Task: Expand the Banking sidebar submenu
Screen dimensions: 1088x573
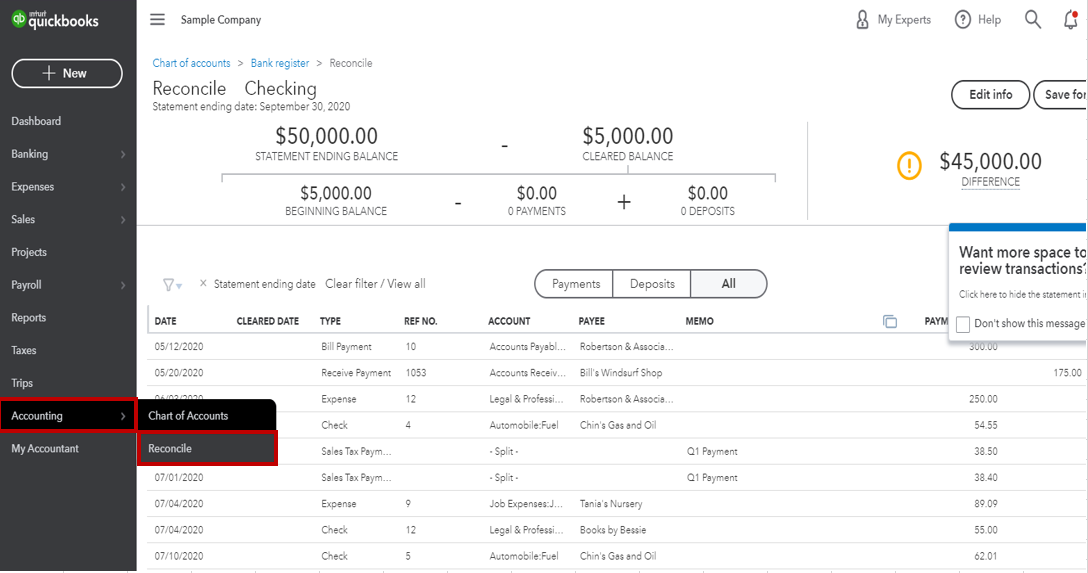Action: point(123,154)
